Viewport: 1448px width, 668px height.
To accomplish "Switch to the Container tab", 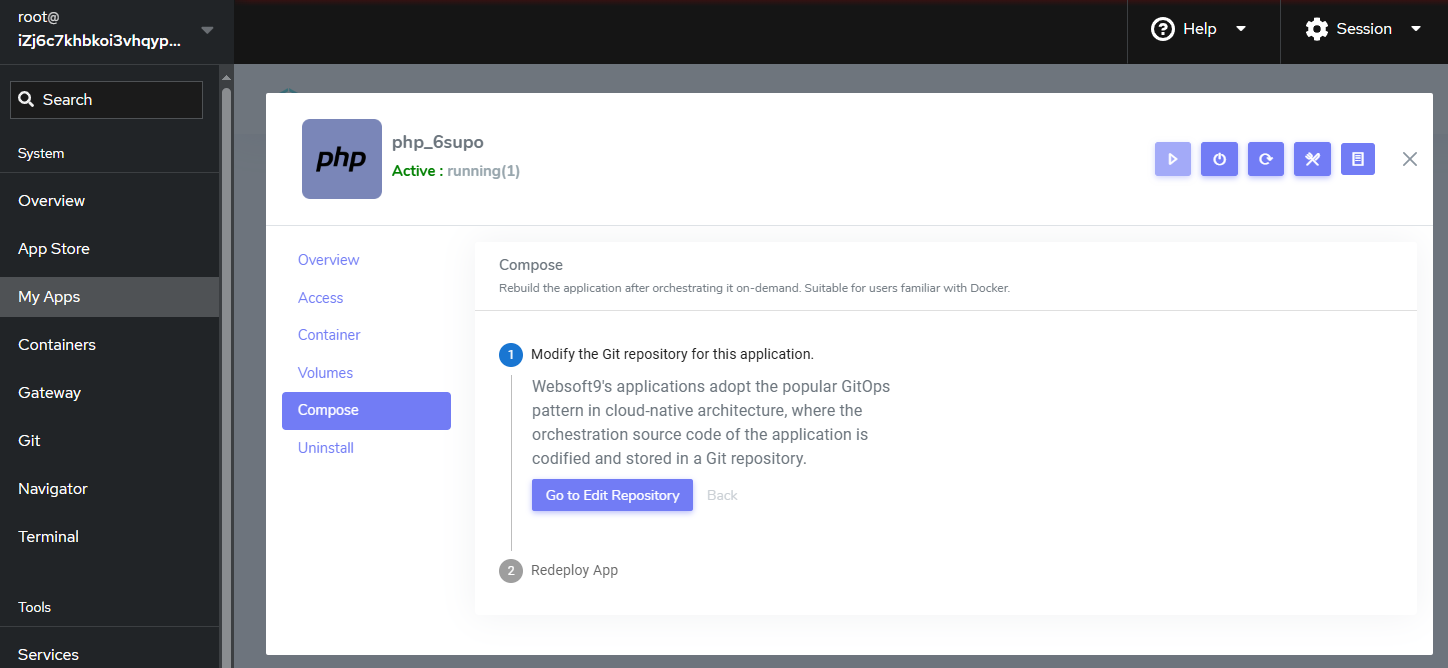I will [329, 335].
